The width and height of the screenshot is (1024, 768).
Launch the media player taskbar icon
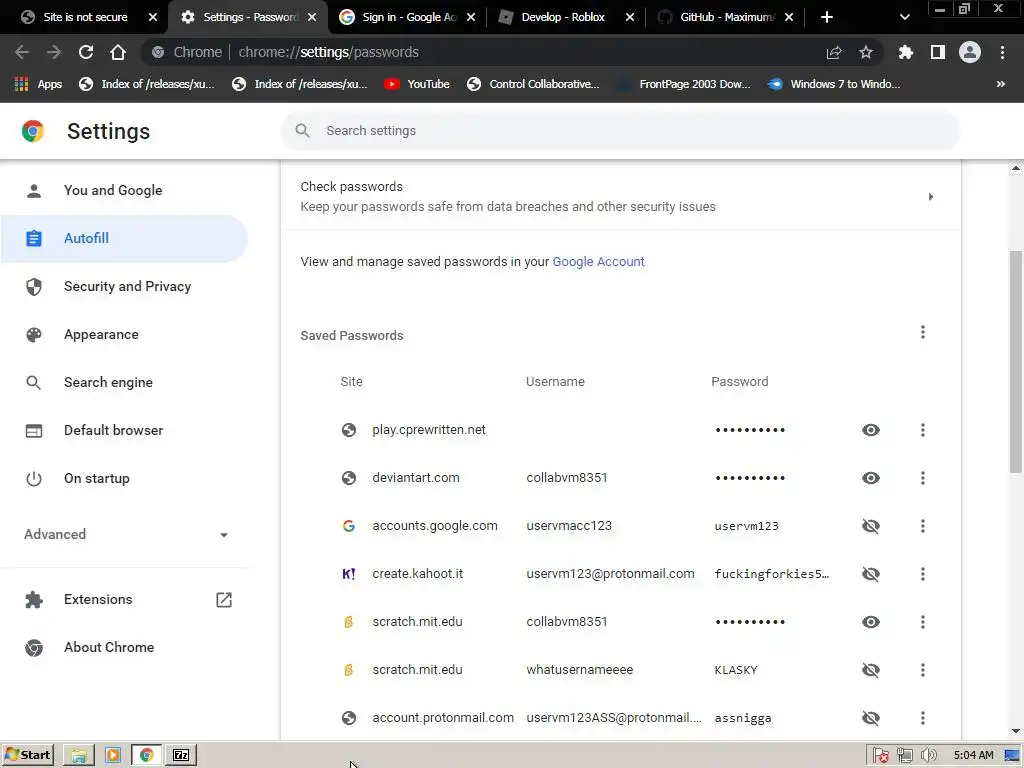point(112,756)
